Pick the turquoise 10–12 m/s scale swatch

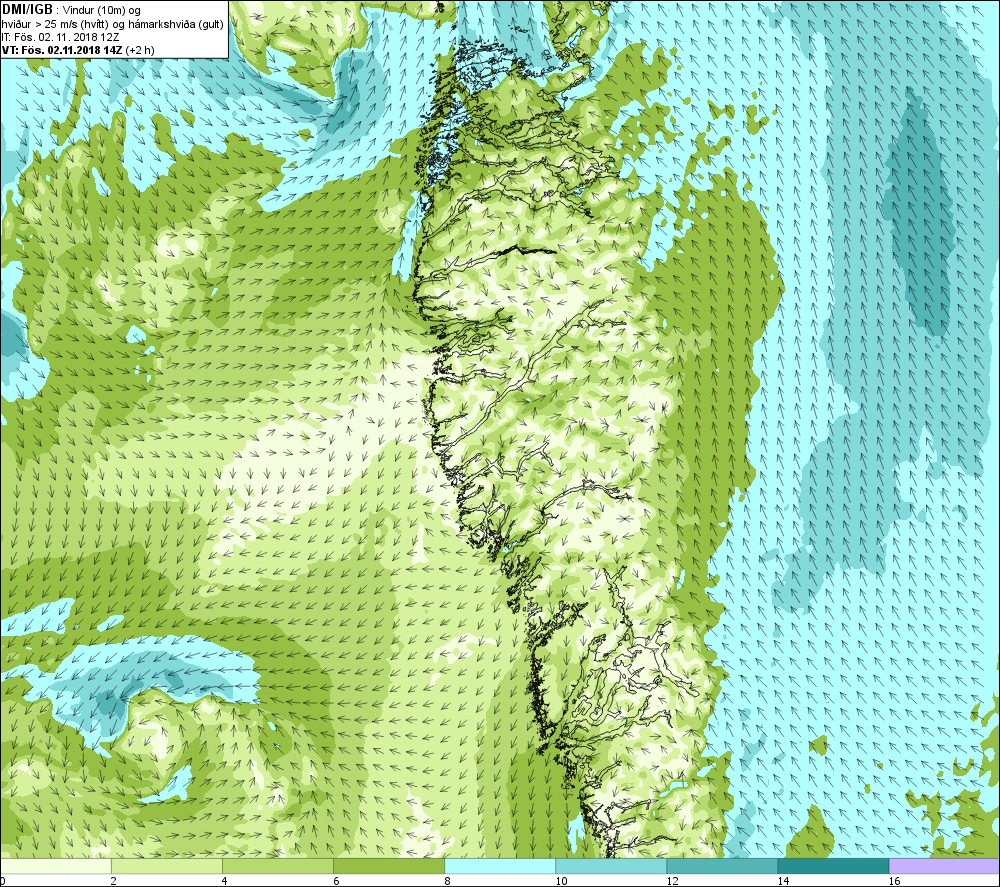[610, 866]
